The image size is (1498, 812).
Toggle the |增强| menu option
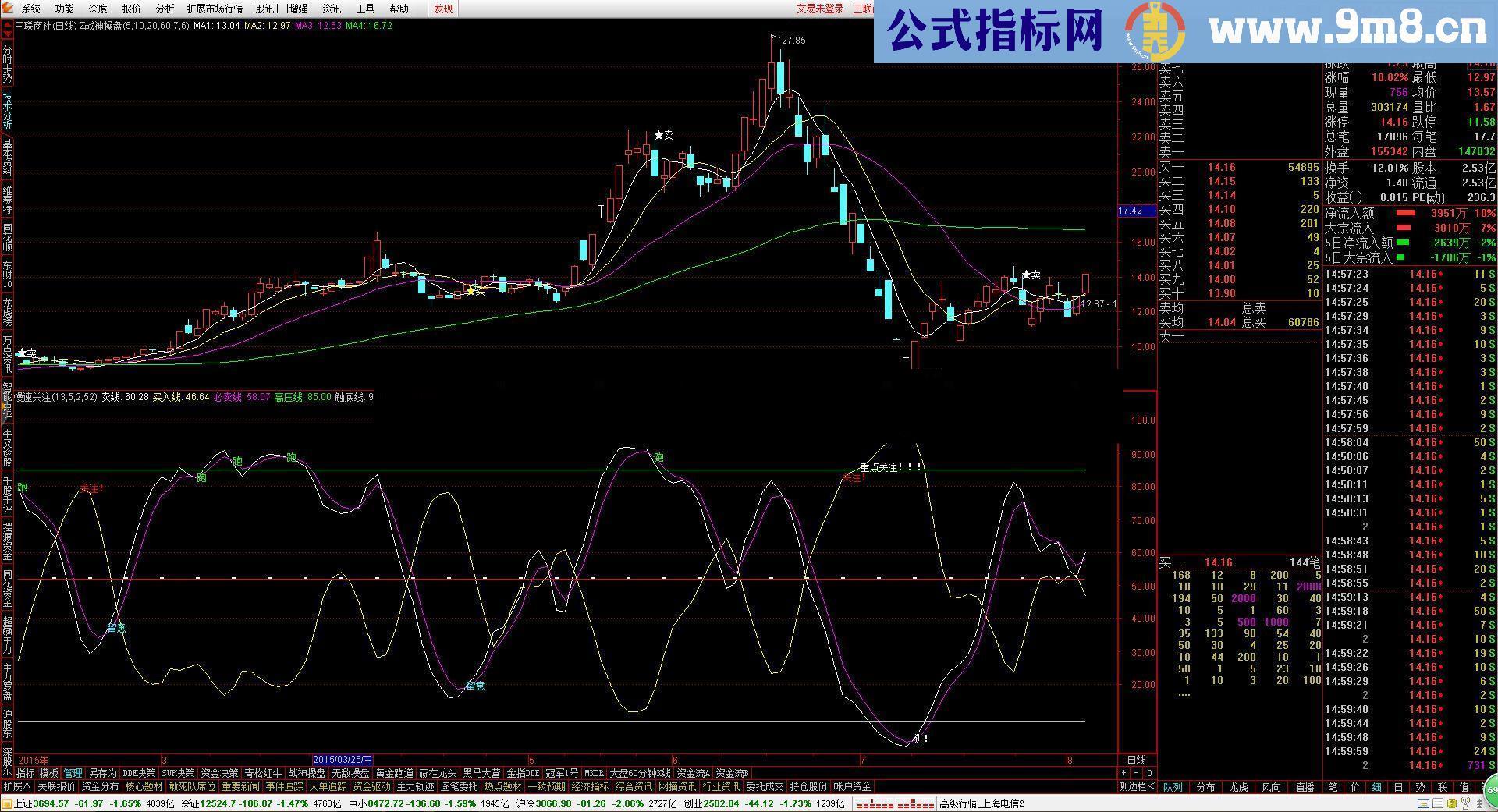click(x=298, y=9)
